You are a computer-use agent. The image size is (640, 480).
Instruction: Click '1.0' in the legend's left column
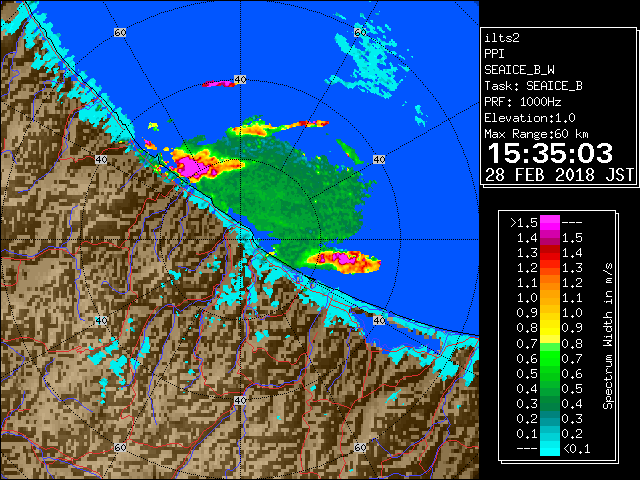(x=527, y=298)
